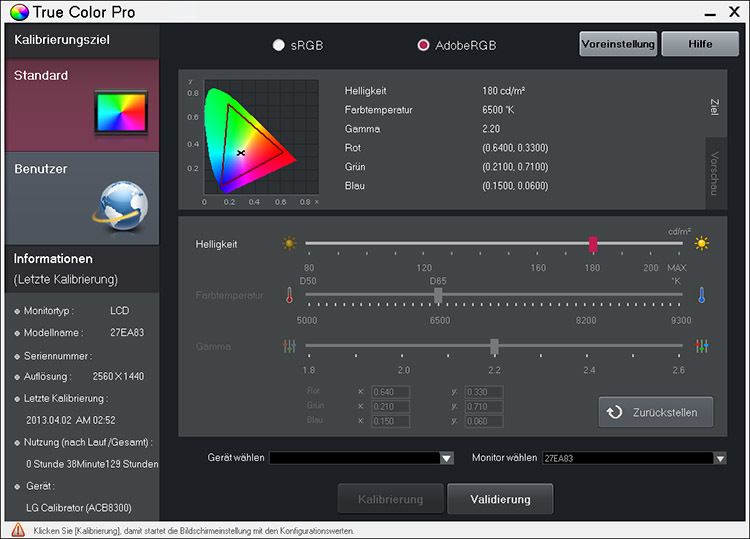This screenshot has height=539, width=750.
Task: Click the empty Gerät wählen combo box
Action: [361, 458]
